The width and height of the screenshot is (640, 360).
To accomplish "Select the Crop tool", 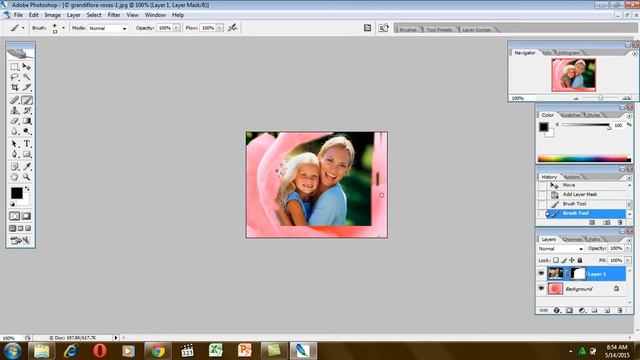I will pyautogui.click(x=15, y=87).
